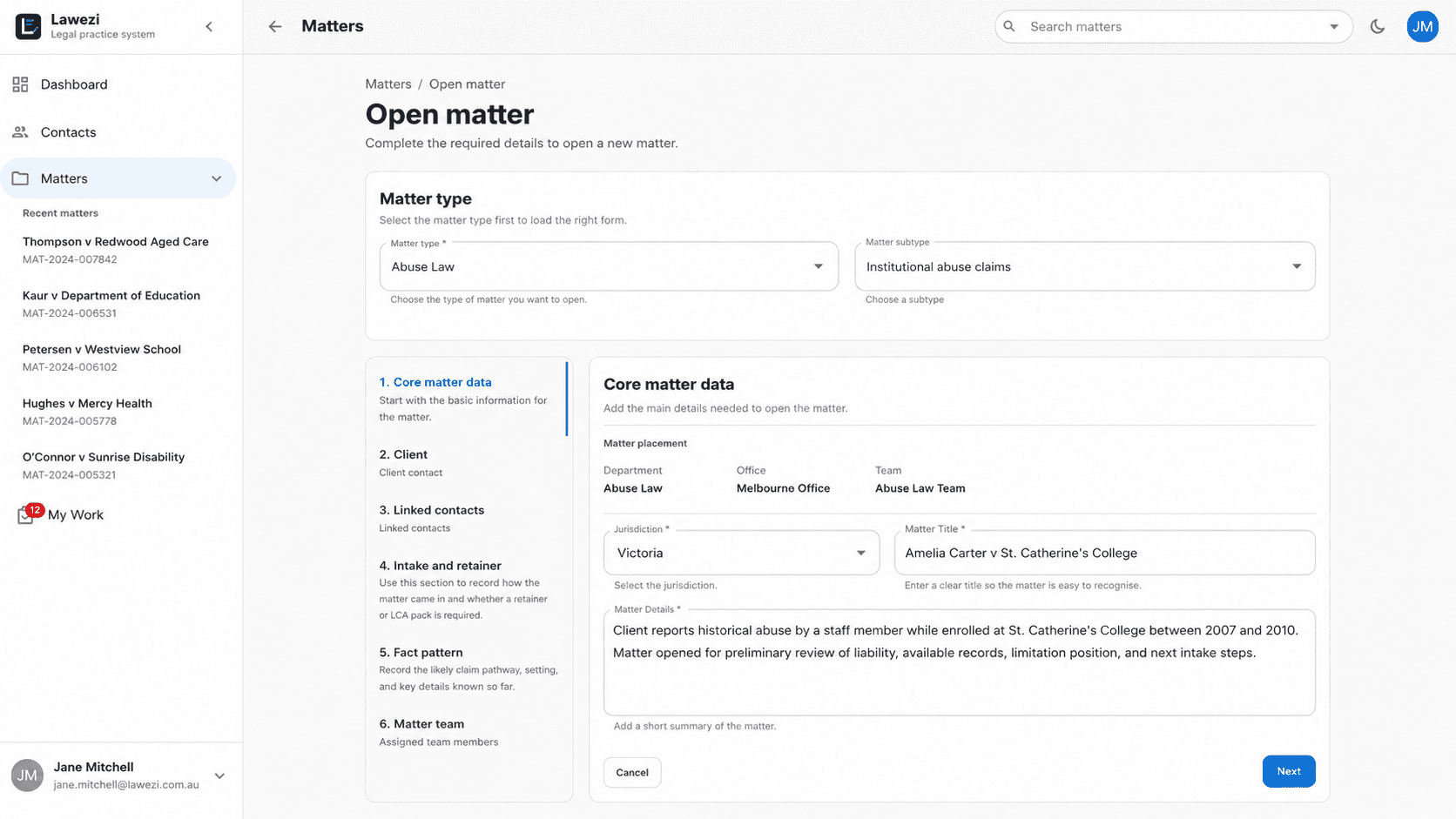Click the Matters folder icon
This screenshot has height=819, width=1456.
point(20,178)
